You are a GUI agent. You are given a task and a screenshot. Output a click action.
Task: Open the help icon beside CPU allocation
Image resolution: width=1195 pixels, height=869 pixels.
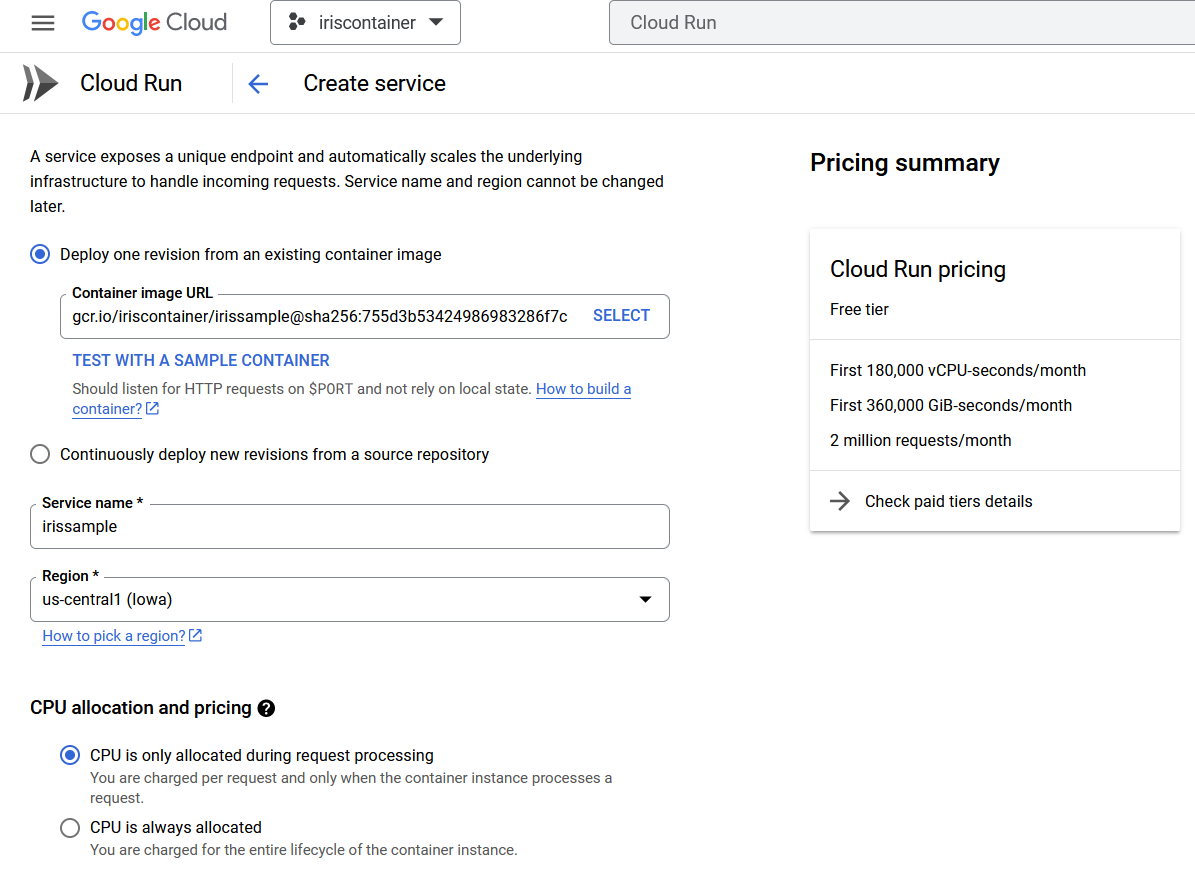pyautogui.click(x=266, y=708)
